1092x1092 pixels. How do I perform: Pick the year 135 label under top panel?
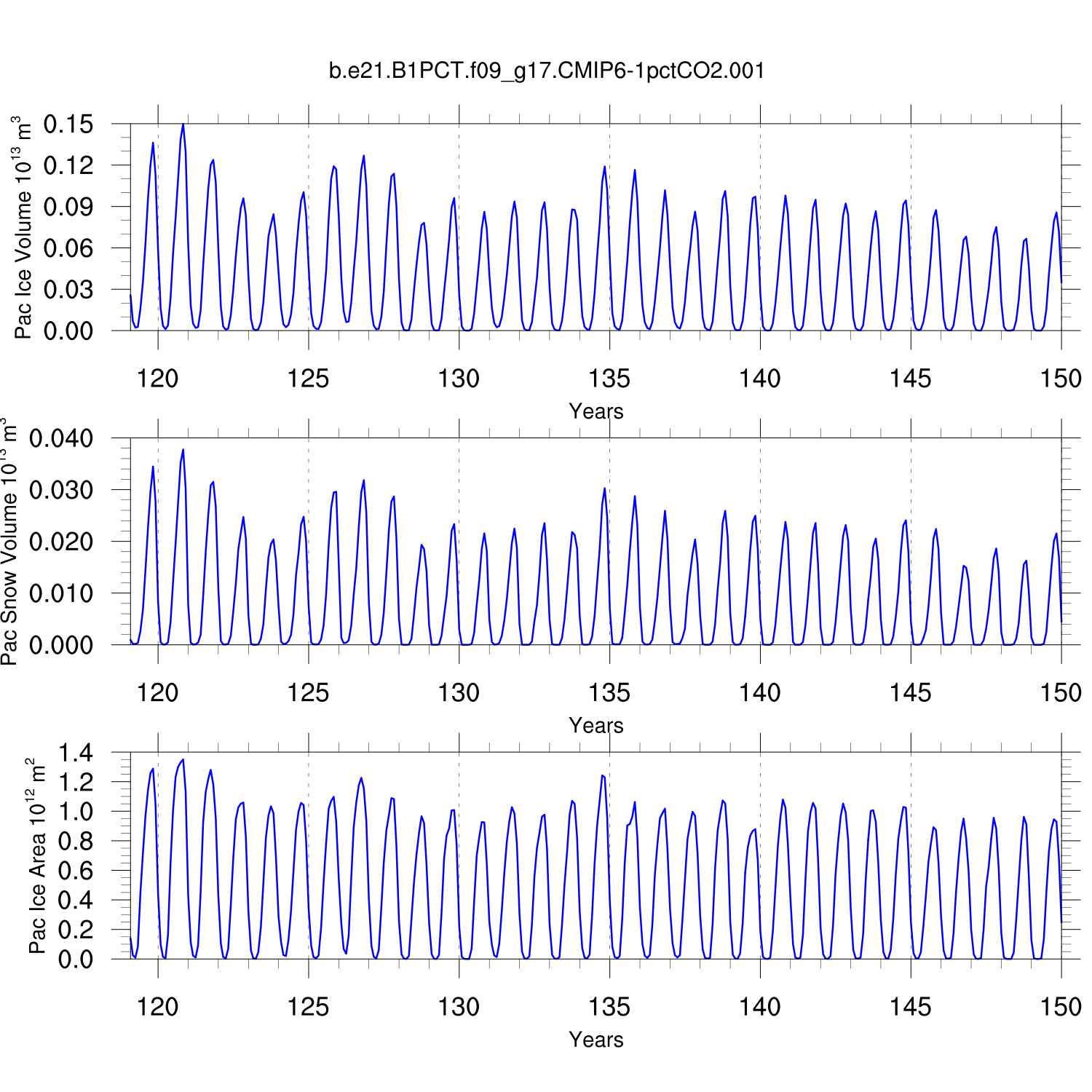coord(609,379)
